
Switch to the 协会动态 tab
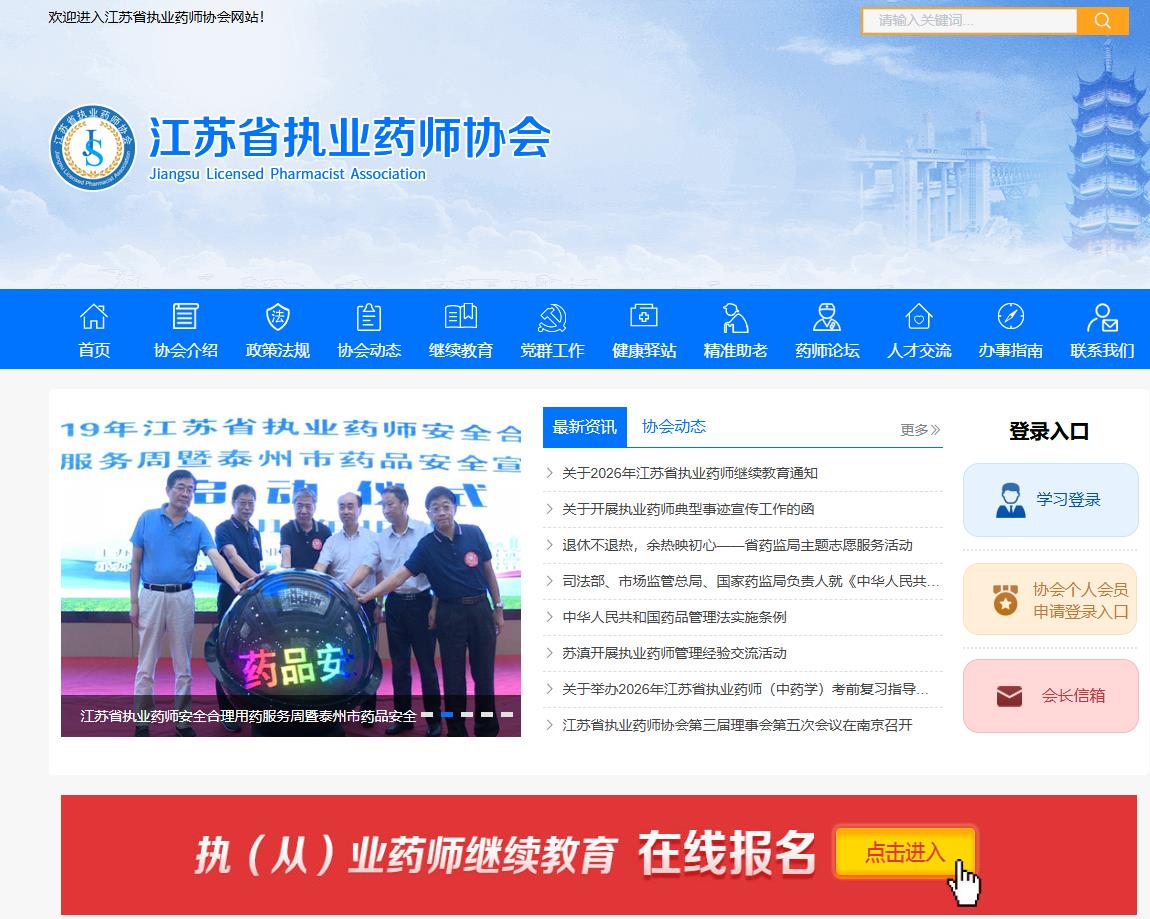pos(674,427)
